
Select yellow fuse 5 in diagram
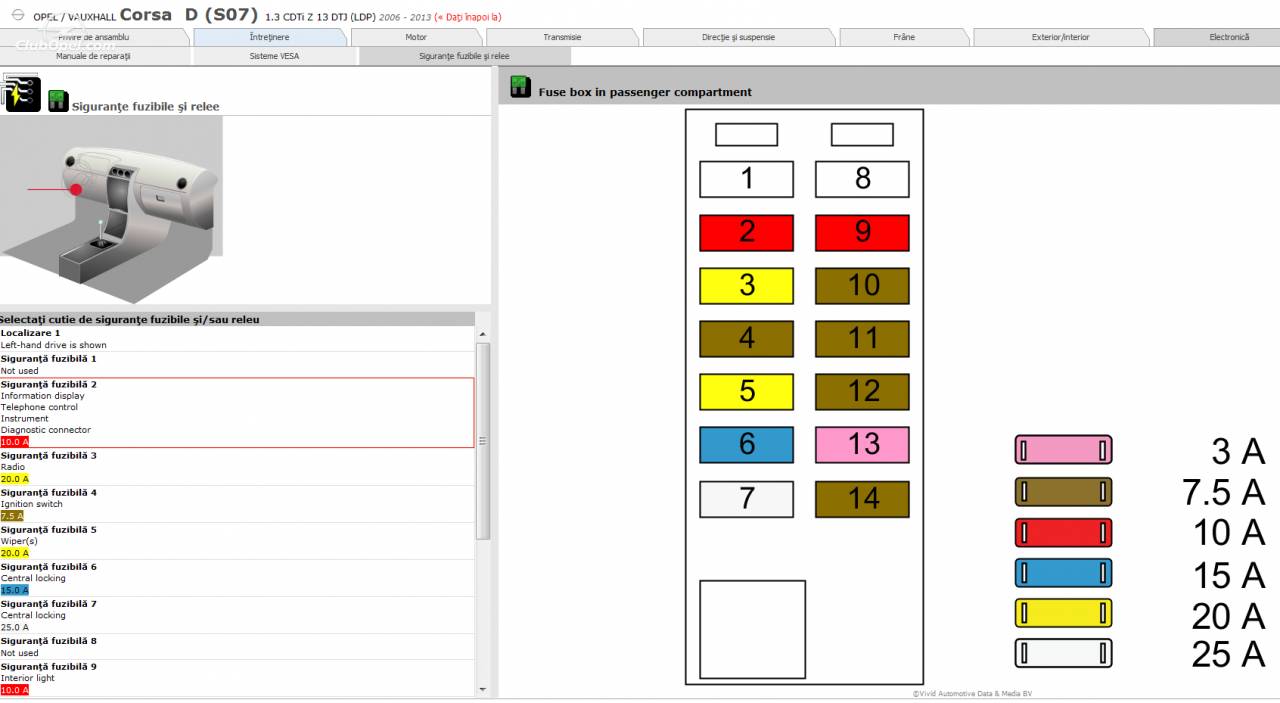tap(746, 391)
